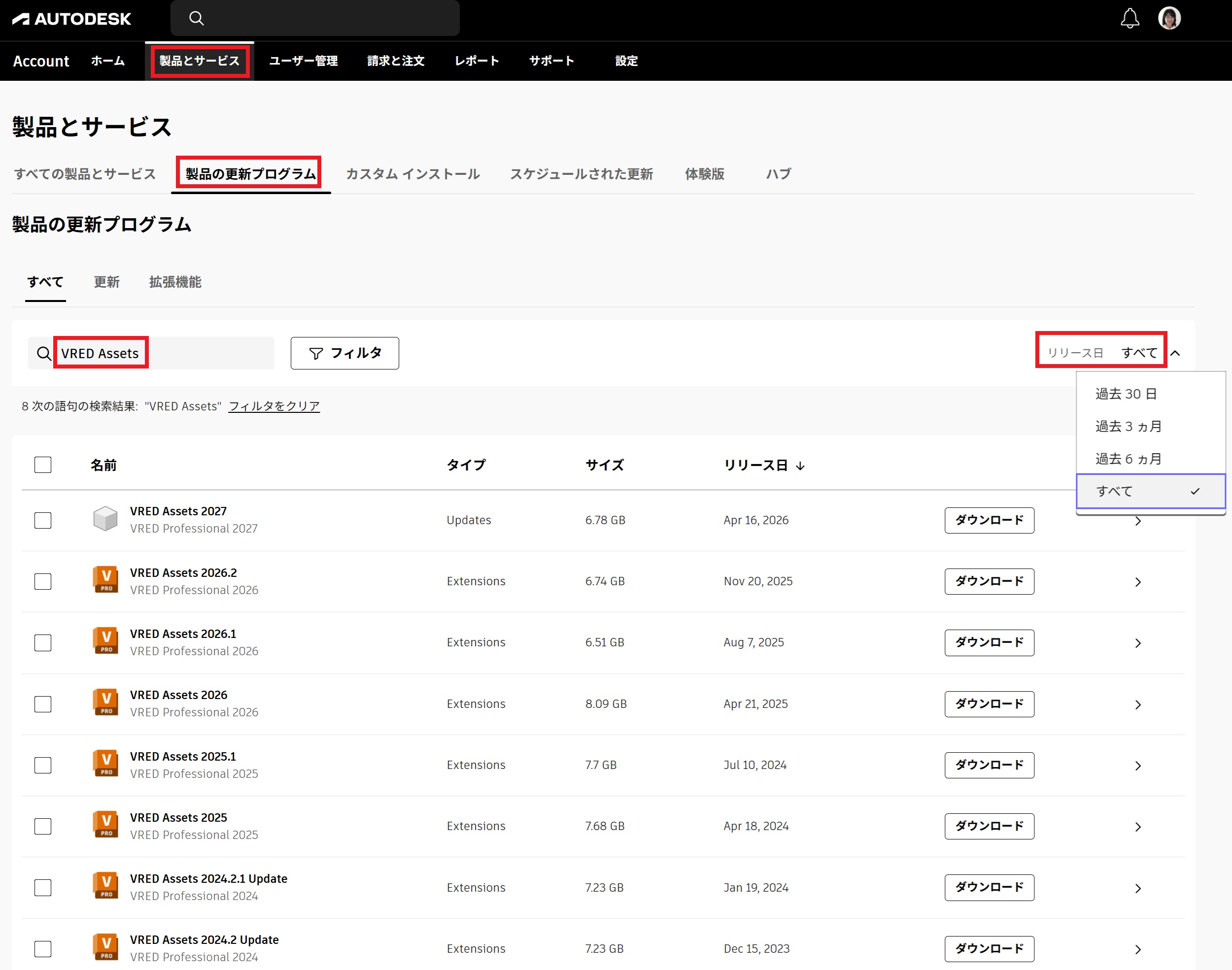Click the magnifier icon in the VRED Assets search
The width and height of the screenshot is (1232, 970).
44,353
